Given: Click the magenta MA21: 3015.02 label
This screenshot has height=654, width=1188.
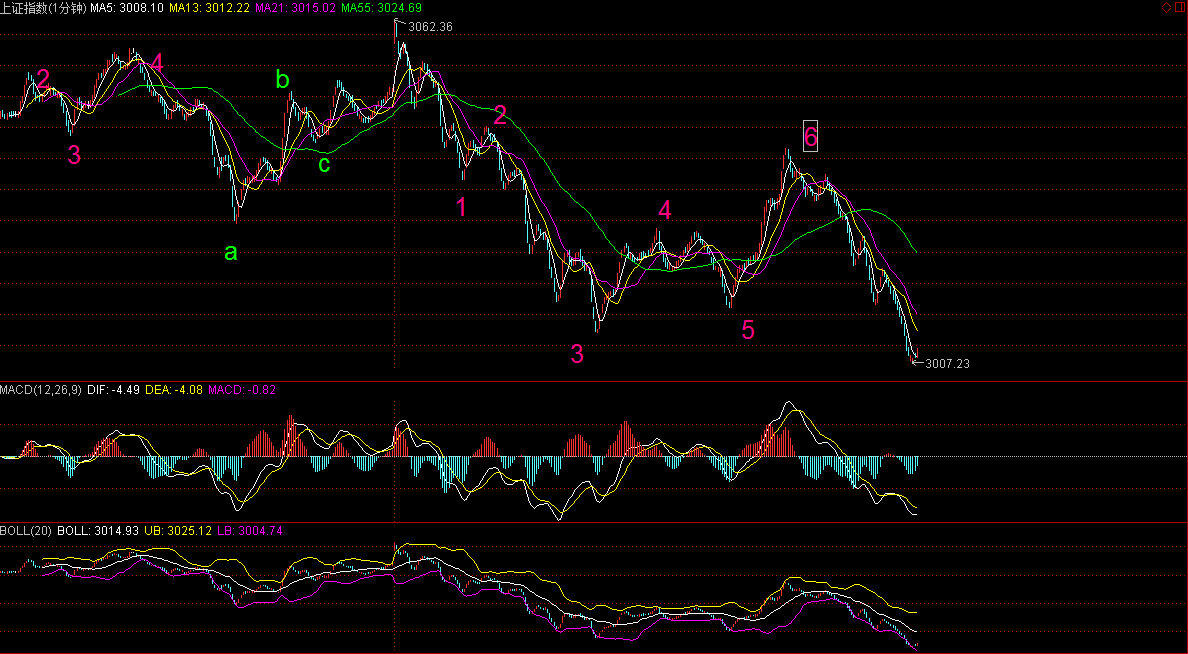Looking at the screenshot, I should 296,8.
